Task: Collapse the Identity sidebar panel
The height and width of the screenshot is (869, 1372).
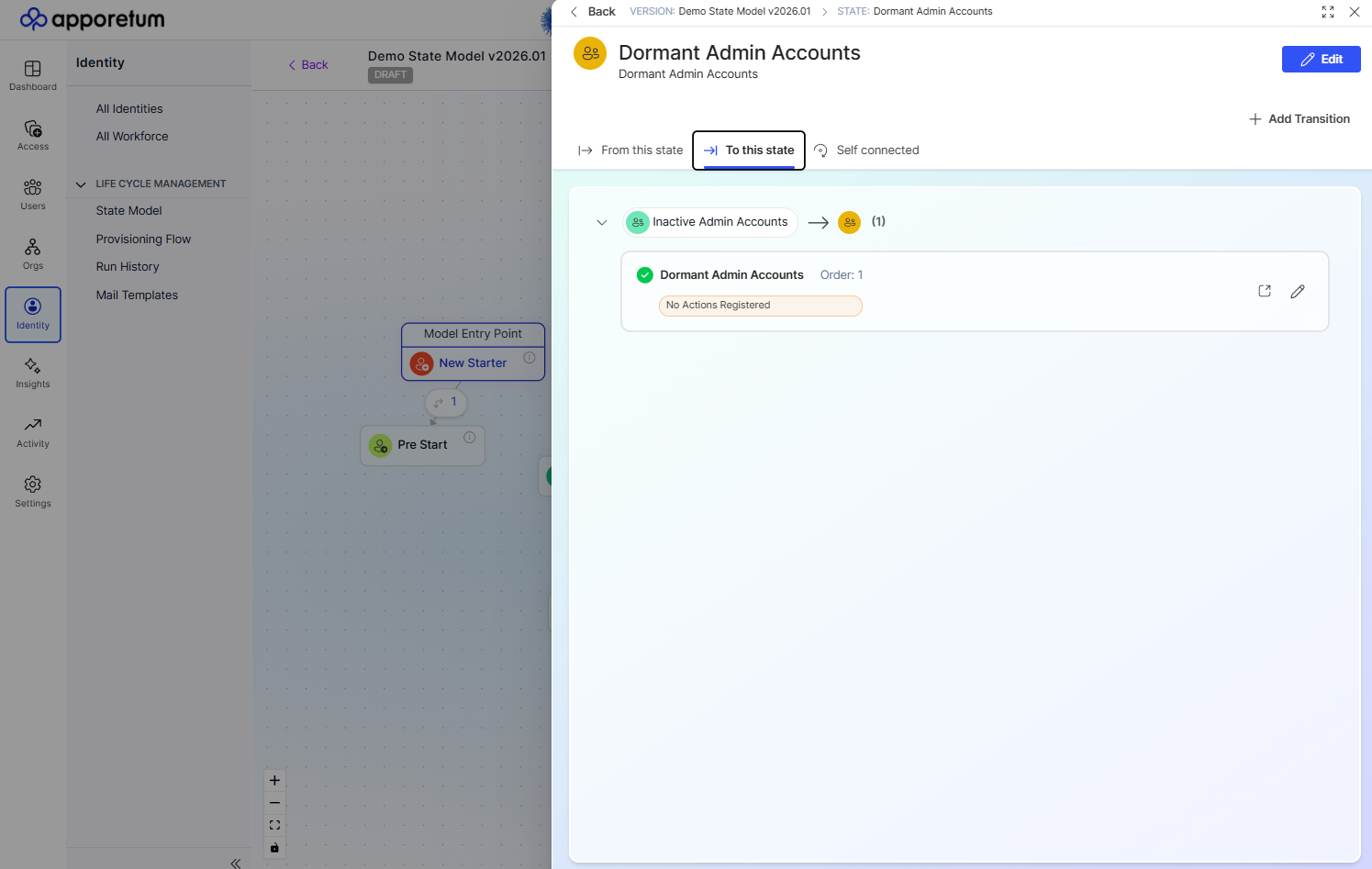Action: 235,863
